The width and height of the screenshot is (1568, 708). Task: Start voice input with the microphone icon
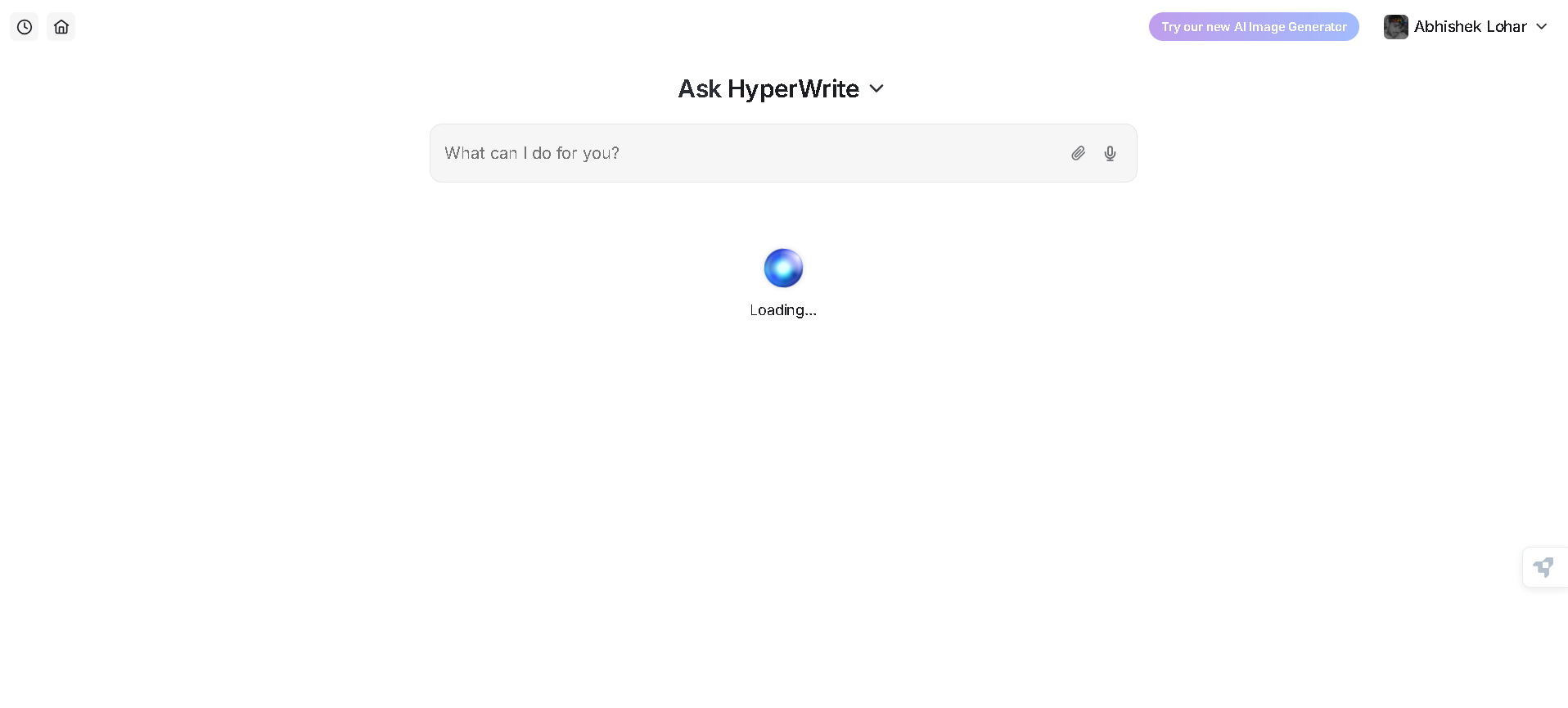point(1110,153)
